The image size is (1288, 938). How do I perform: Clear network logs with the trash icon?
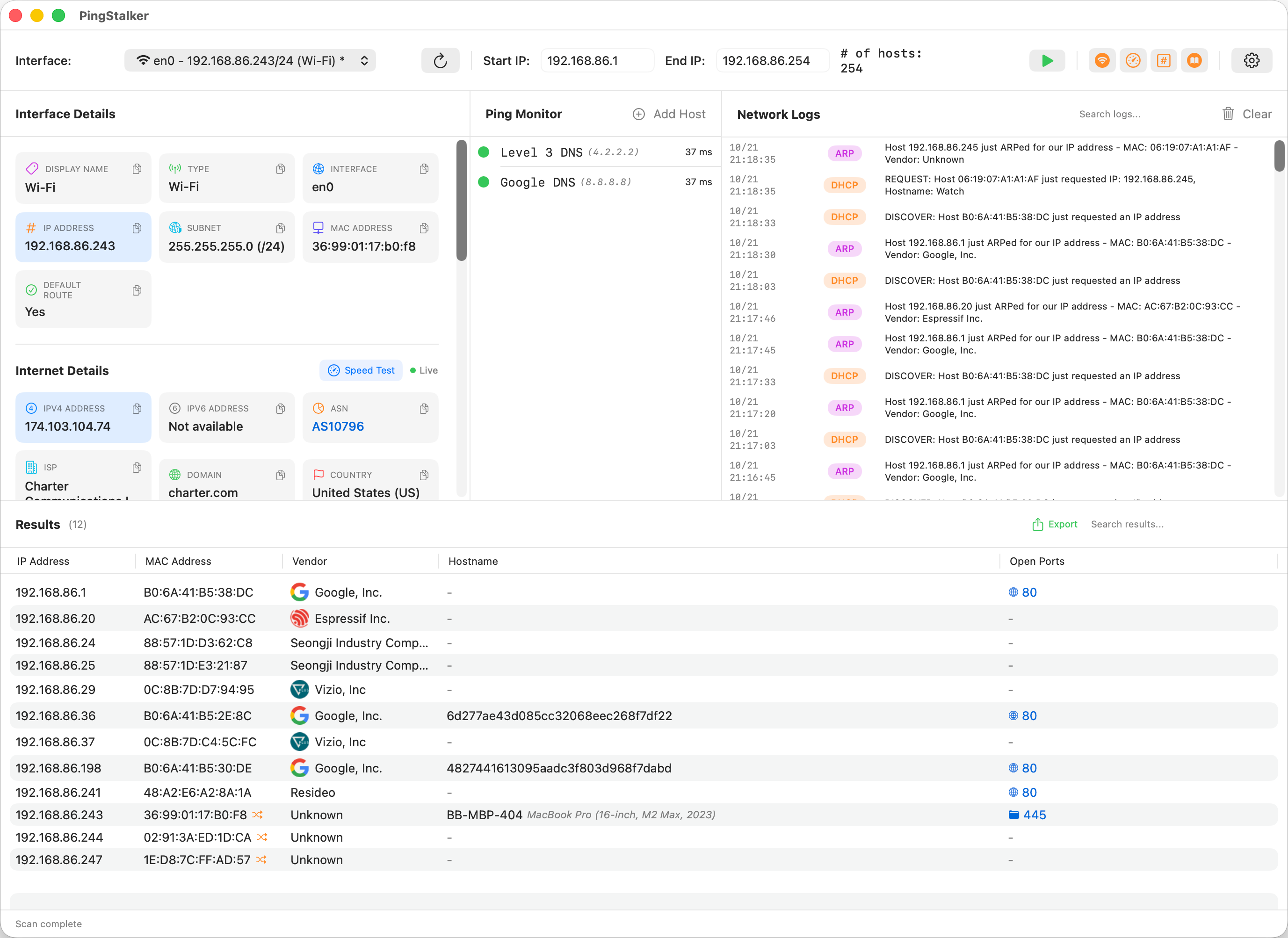(1228, 114)
